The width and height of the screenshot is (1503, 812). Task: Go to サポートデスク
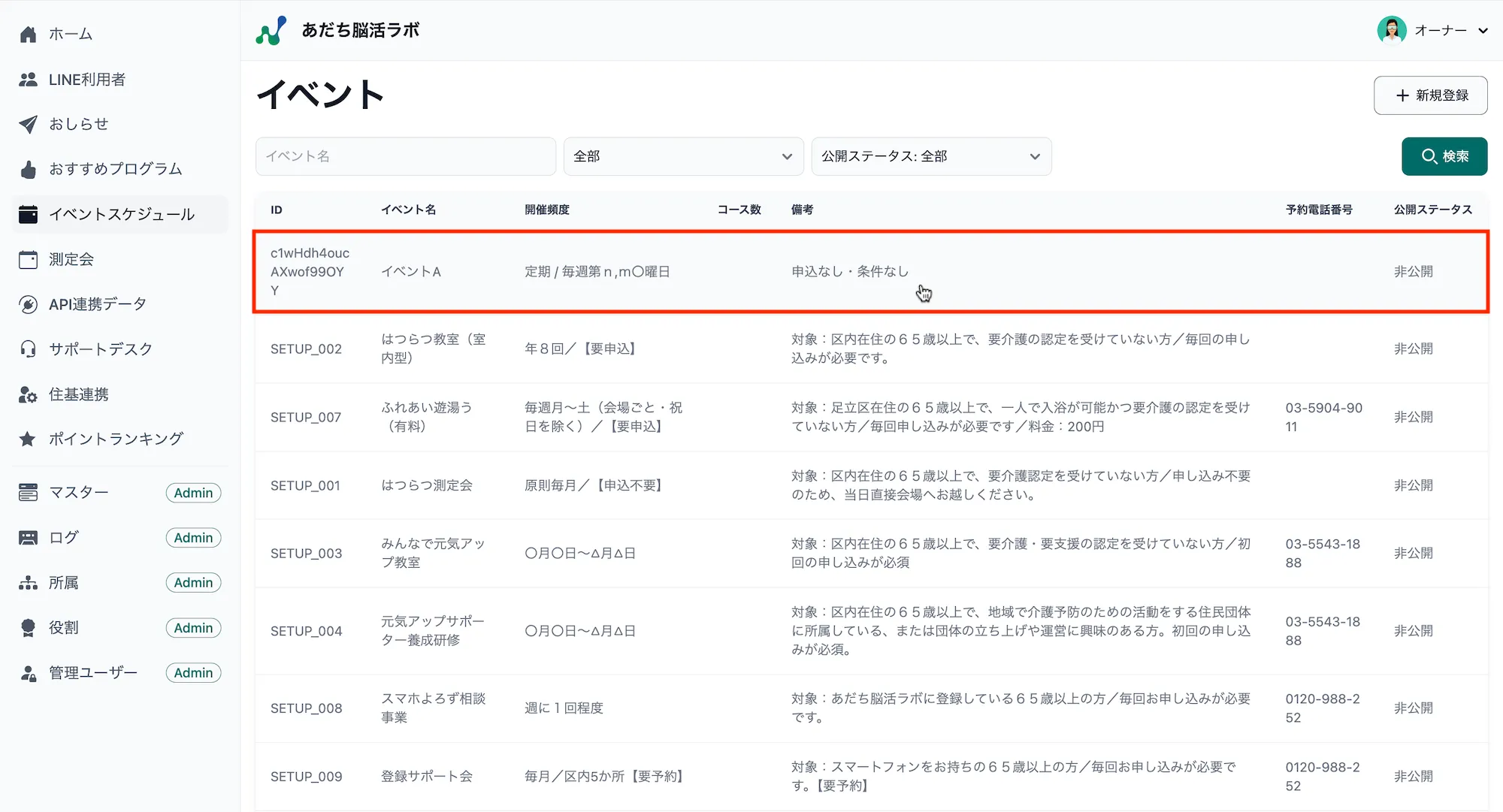(99, 348)
